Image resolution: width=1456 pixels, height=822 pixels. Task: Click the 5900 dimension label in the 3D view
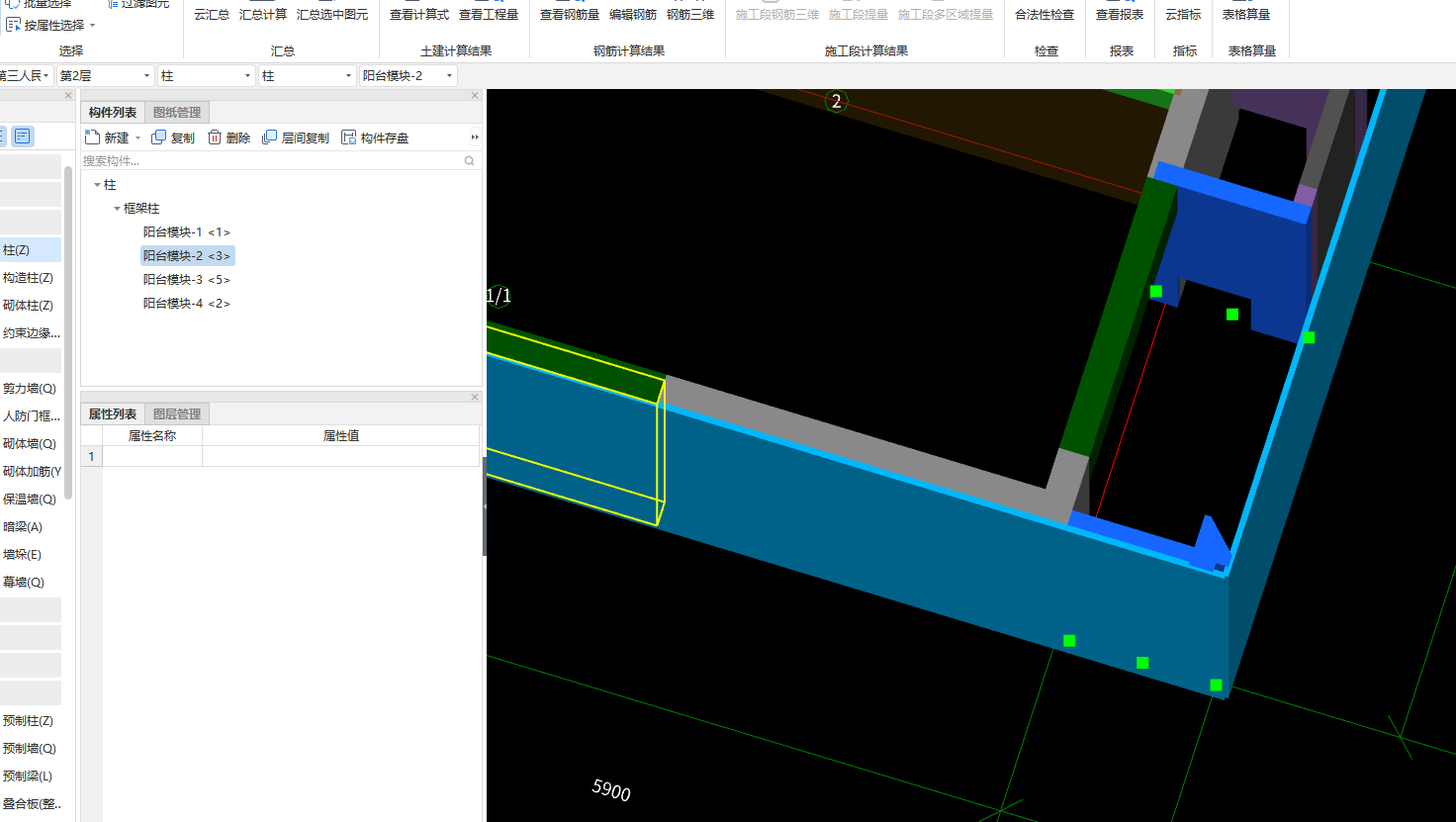[x=611, y=789]
